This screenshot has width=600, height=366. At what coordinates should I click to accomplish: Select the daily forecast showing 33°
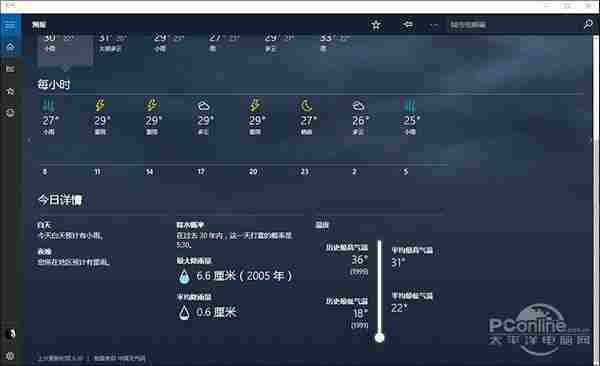[336, 43]
